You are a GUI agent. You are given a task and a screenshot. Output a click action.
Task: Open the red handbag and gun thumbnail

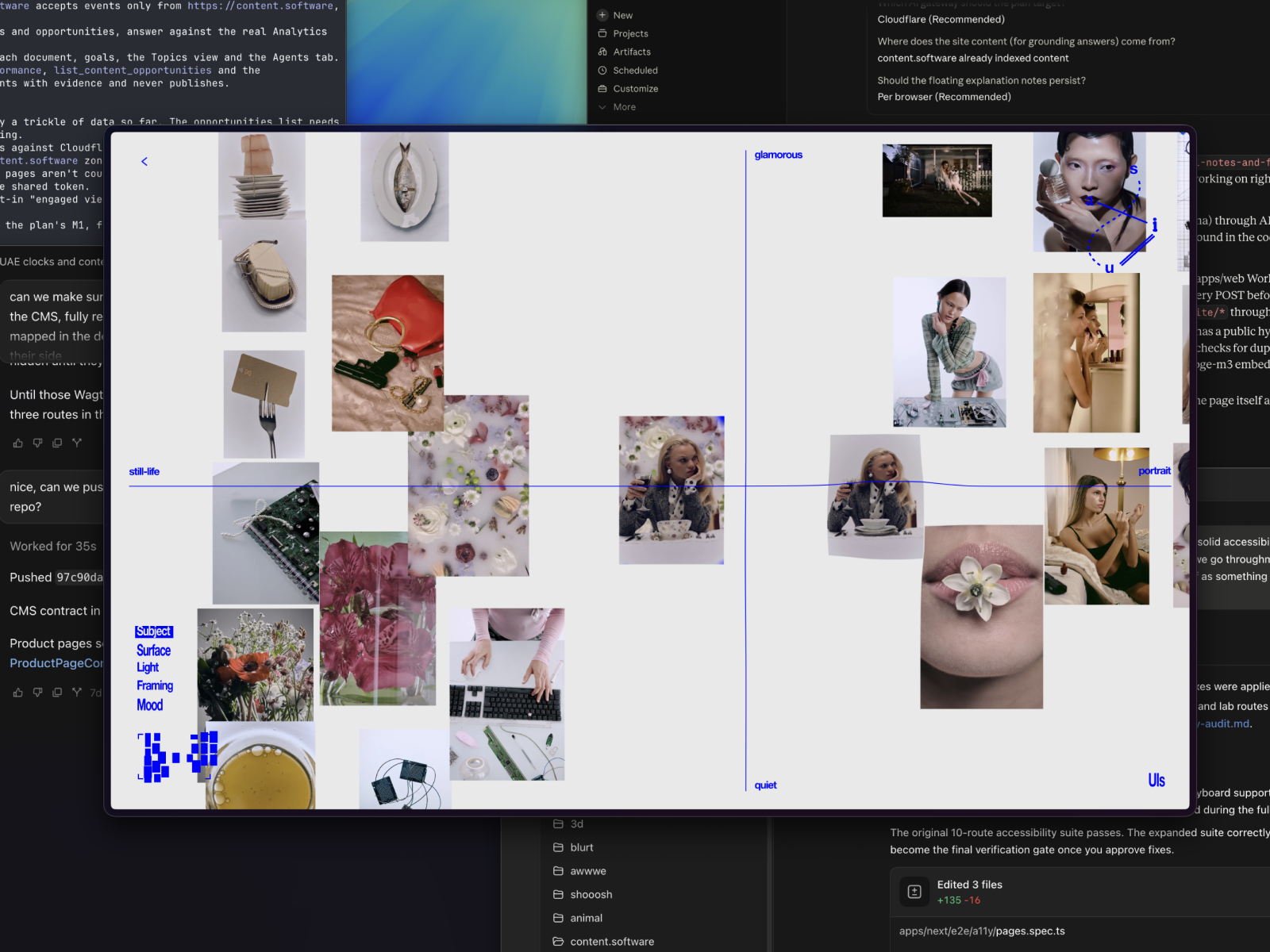coord(387,353)
